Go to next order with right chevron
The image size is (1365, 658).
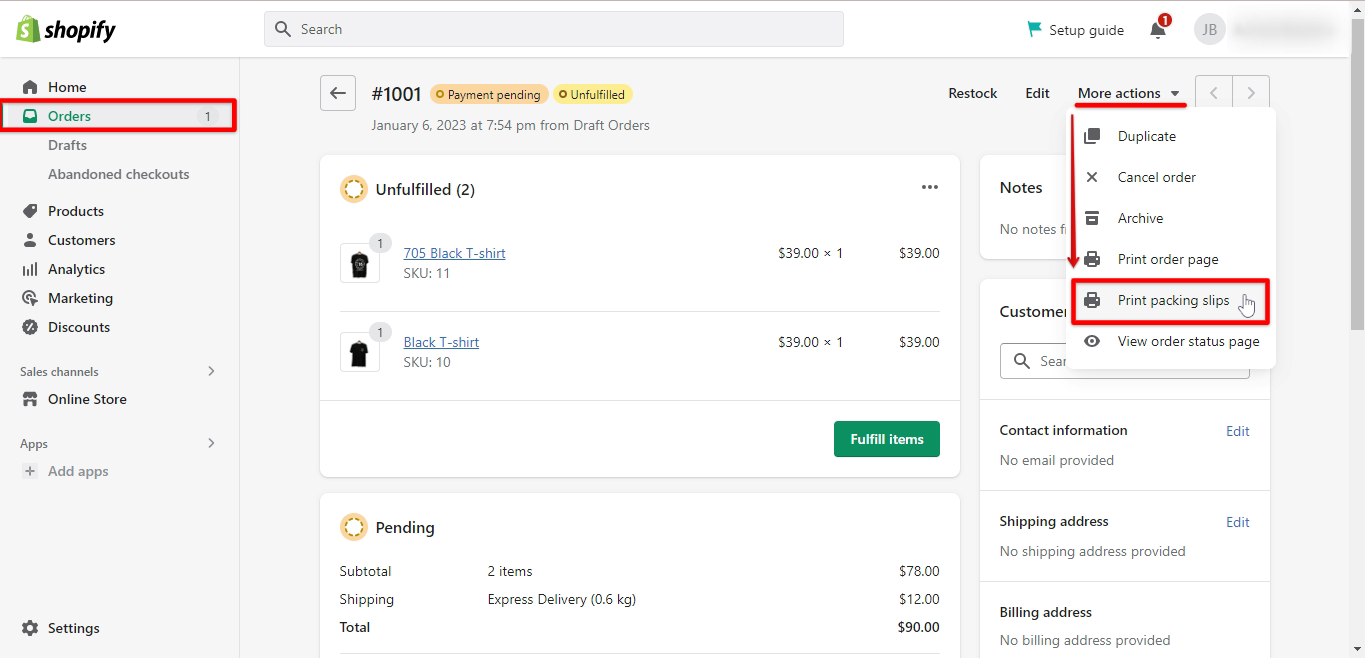point(1251,93)
